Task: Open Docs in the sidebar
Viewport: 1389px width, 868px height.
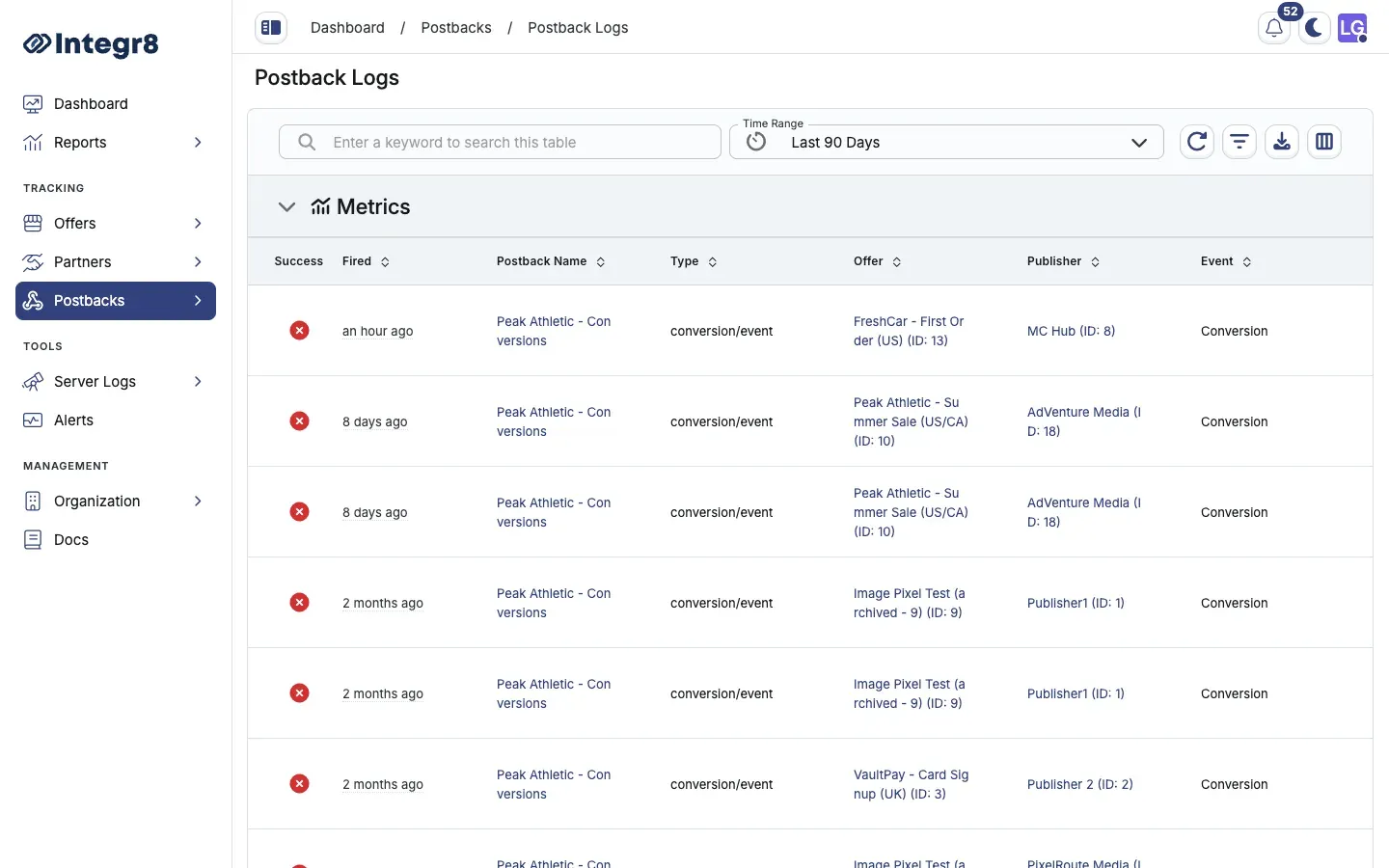Action: [x=116, y=540]
